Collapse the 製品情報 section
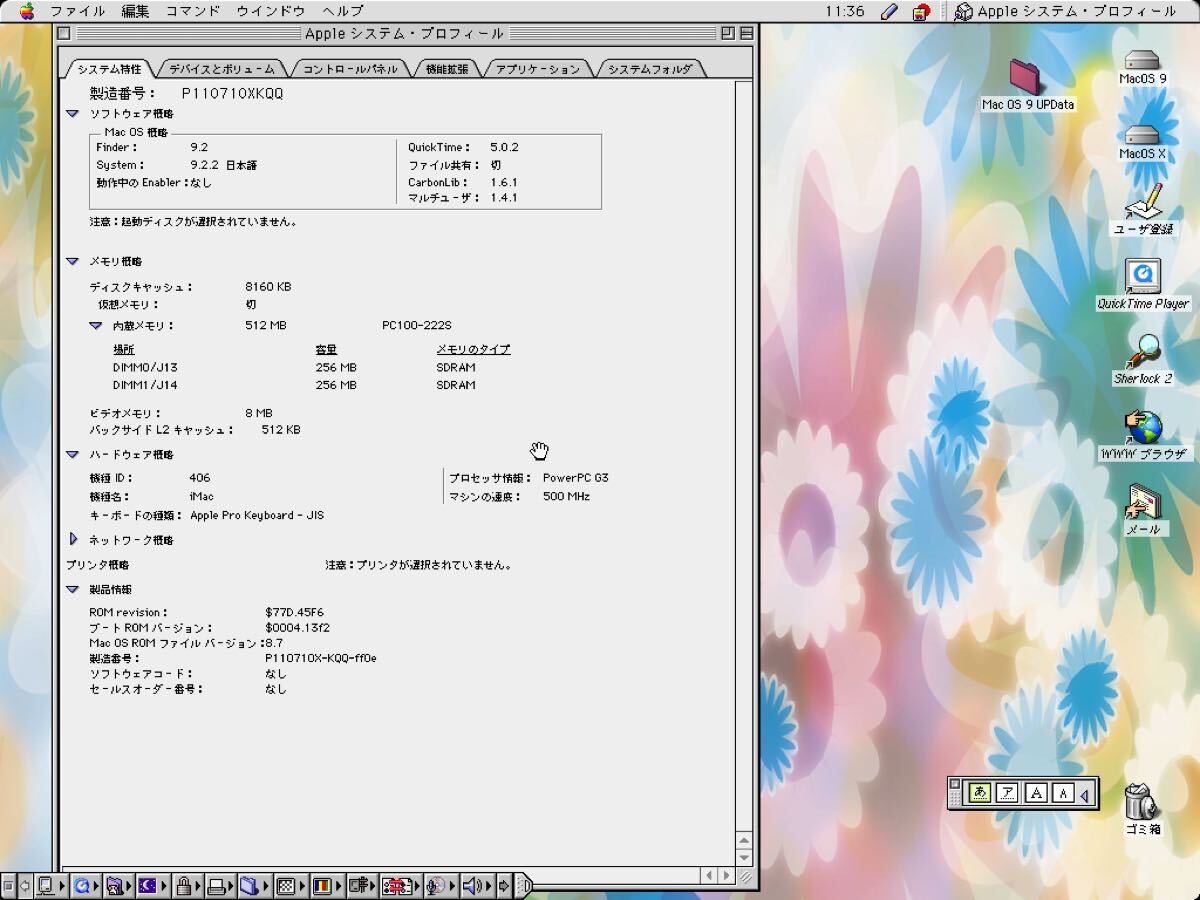The image size is (1200, 900). click(72, 589)
